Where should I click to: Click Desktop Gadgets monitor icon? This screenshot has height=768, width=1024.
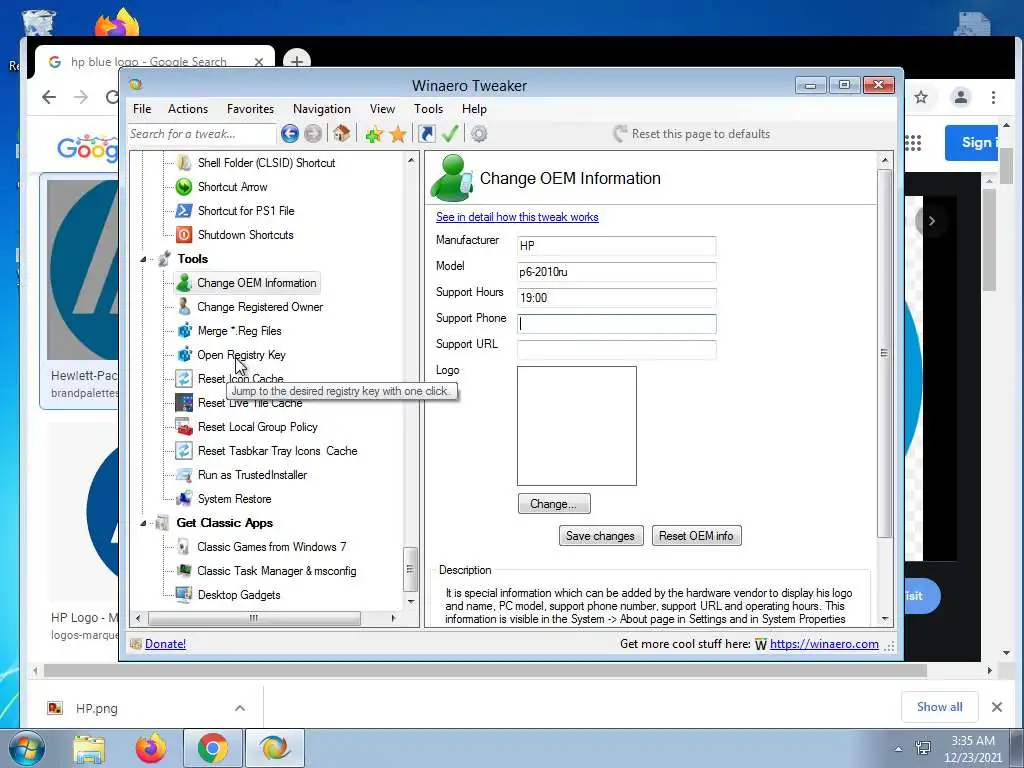point(184,594)
